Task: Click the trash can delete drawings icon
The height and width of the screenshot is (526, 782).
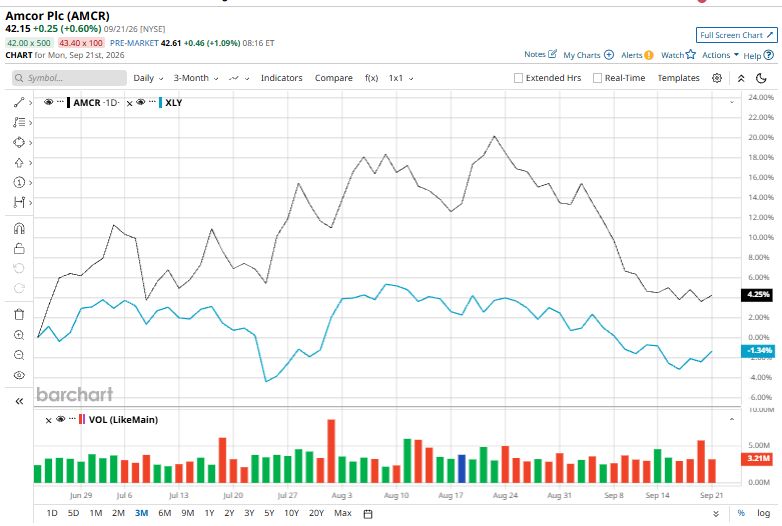Action: point(19,315)
